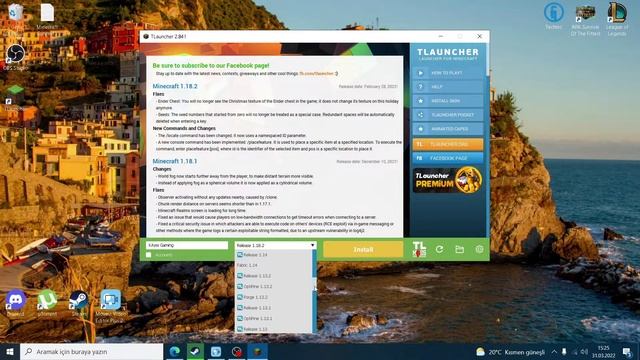Select Forge 1.13.2 version entry

(273, 297)
